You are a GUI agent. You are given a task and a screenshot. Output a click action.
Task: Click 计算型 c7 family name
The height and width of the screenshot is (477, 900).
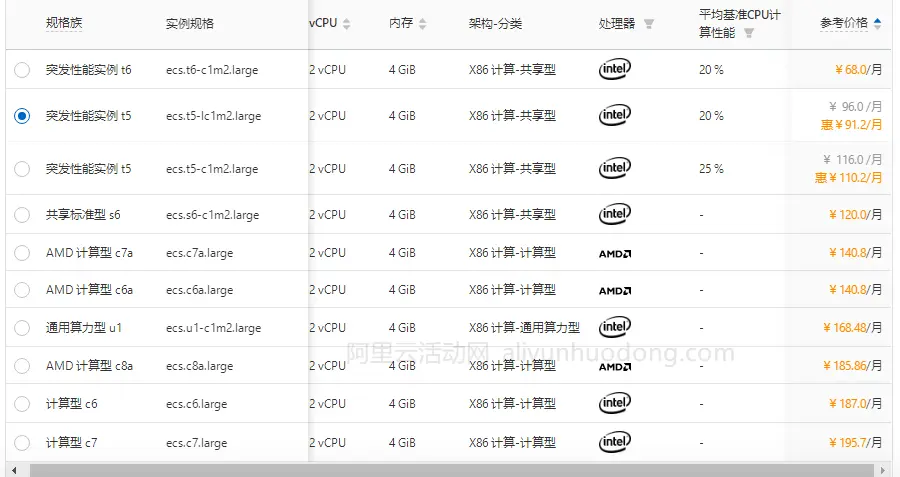(72, 443)
